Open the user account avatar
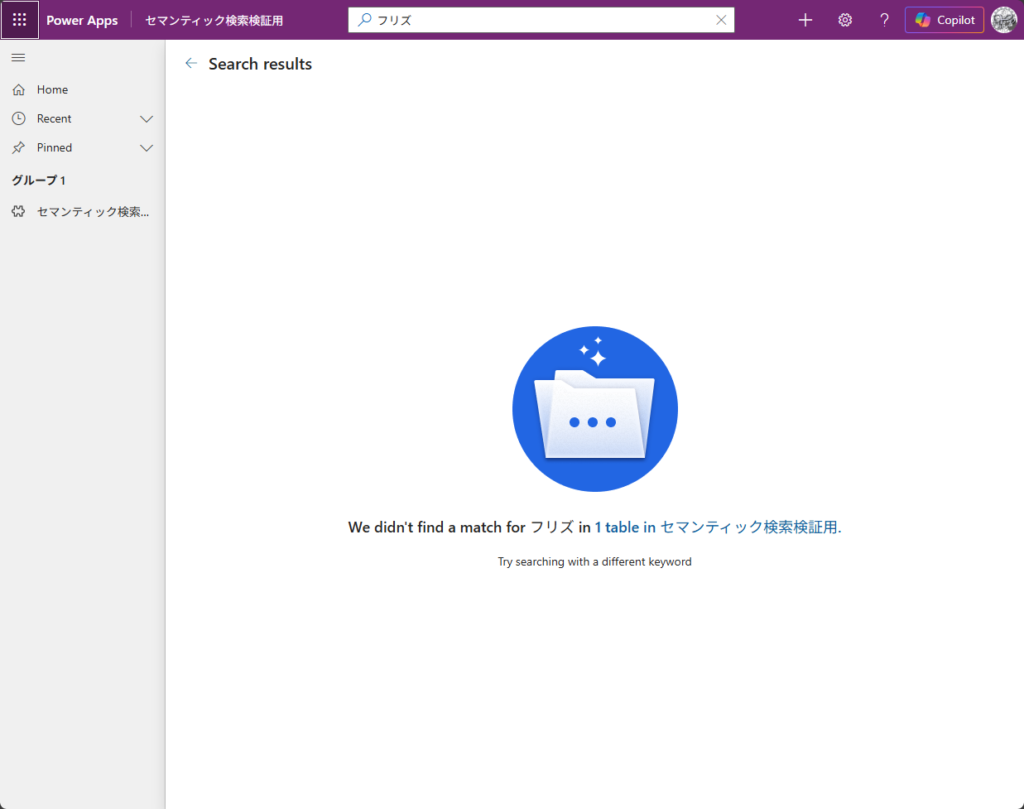The width and height of the screenshot is (1024, 809). 1003,20
